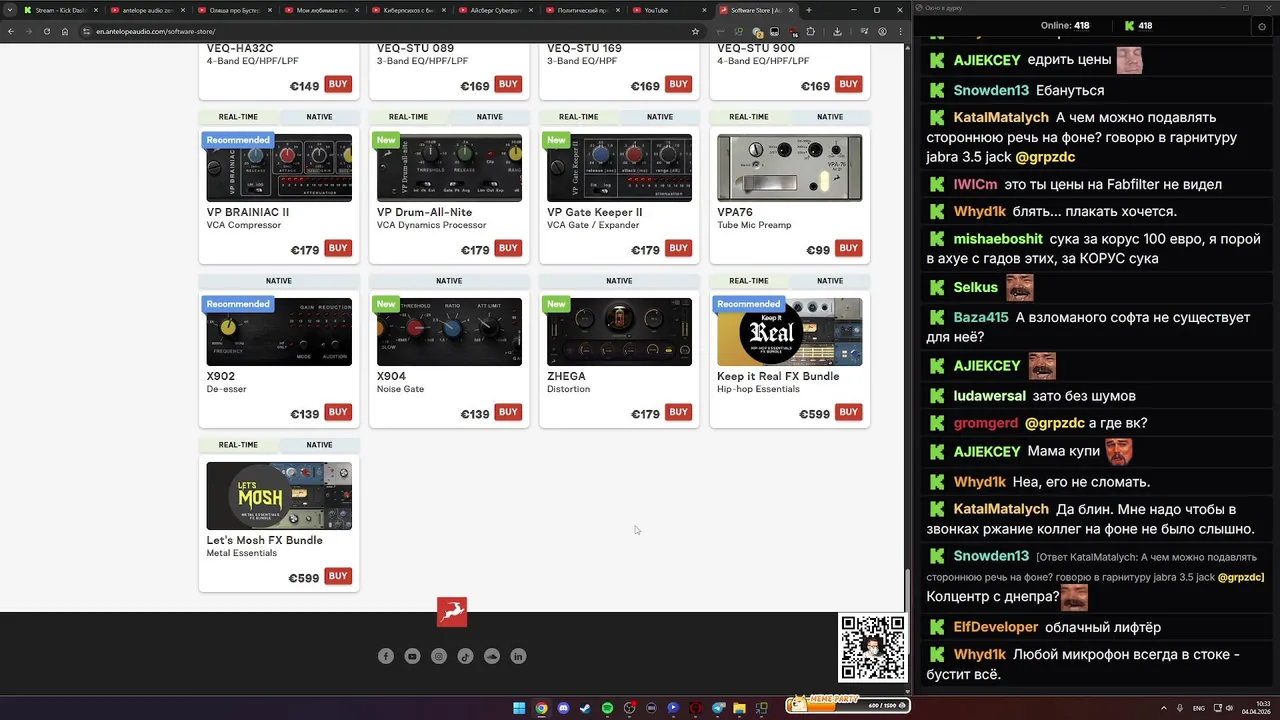
Task: Click microphone icon in system tray
Action: coord(1180,708)
